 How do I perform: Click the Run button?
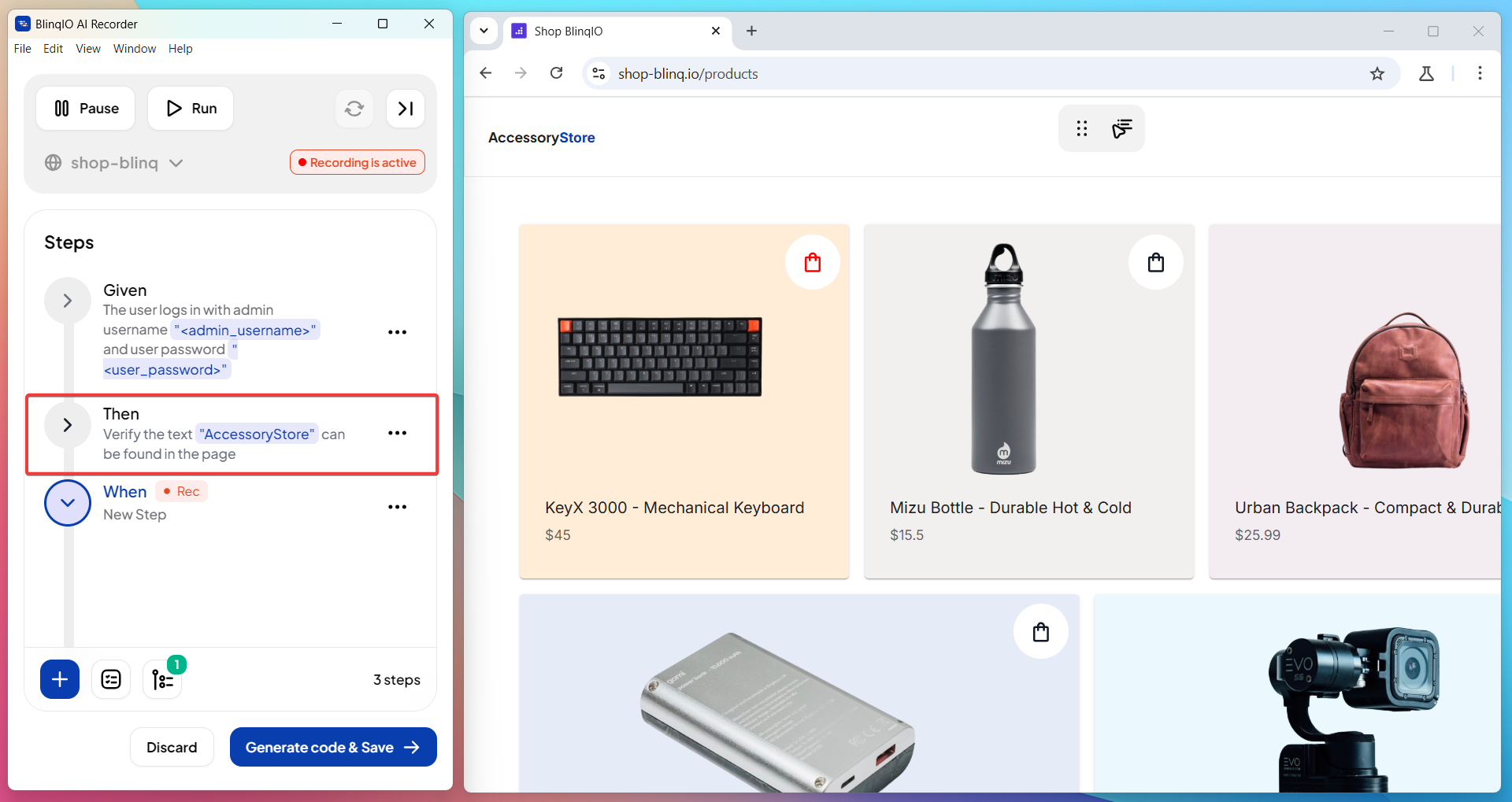(191, 109)
